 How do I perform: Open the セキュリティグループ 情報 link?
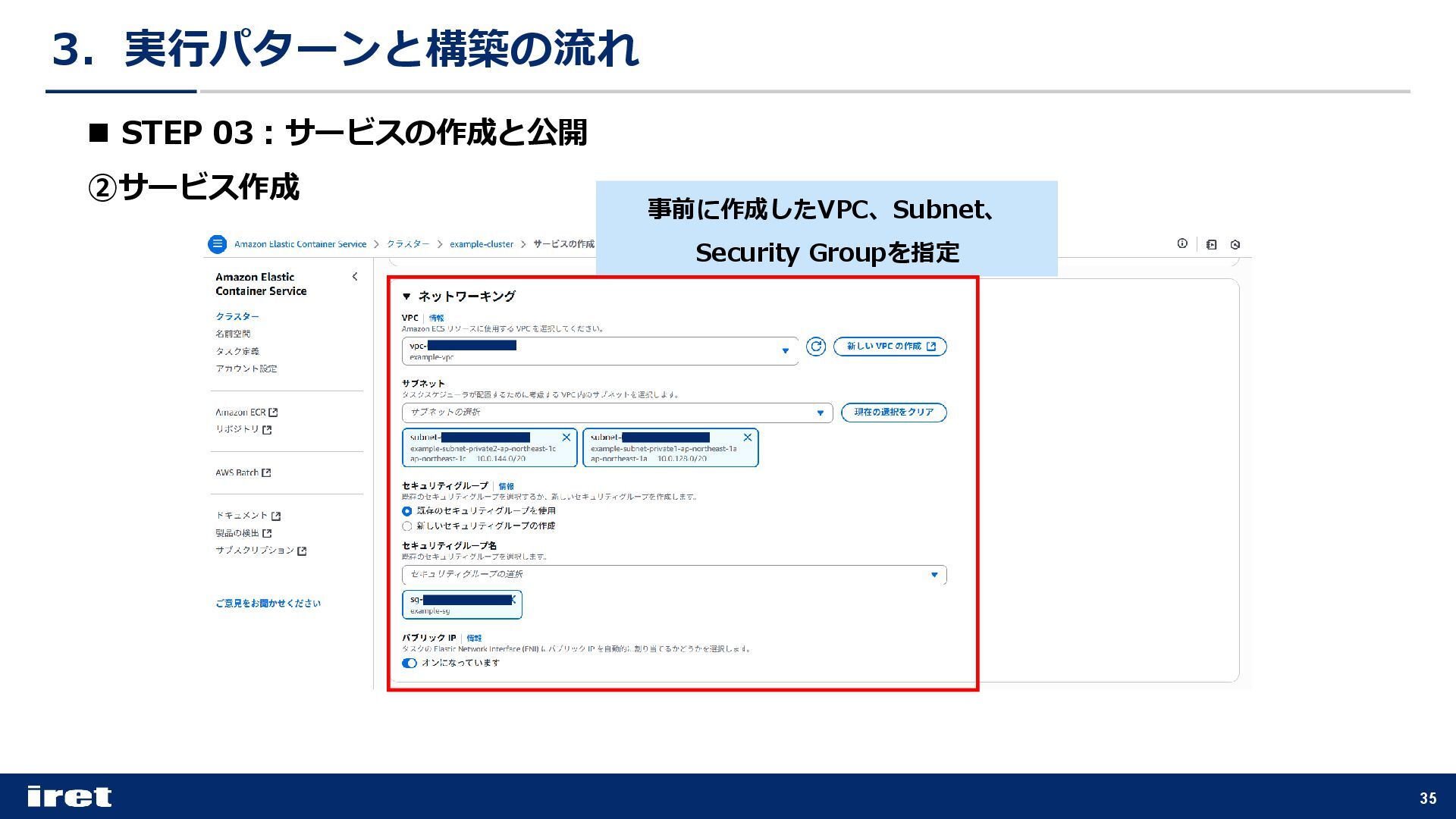click(506, 486)
